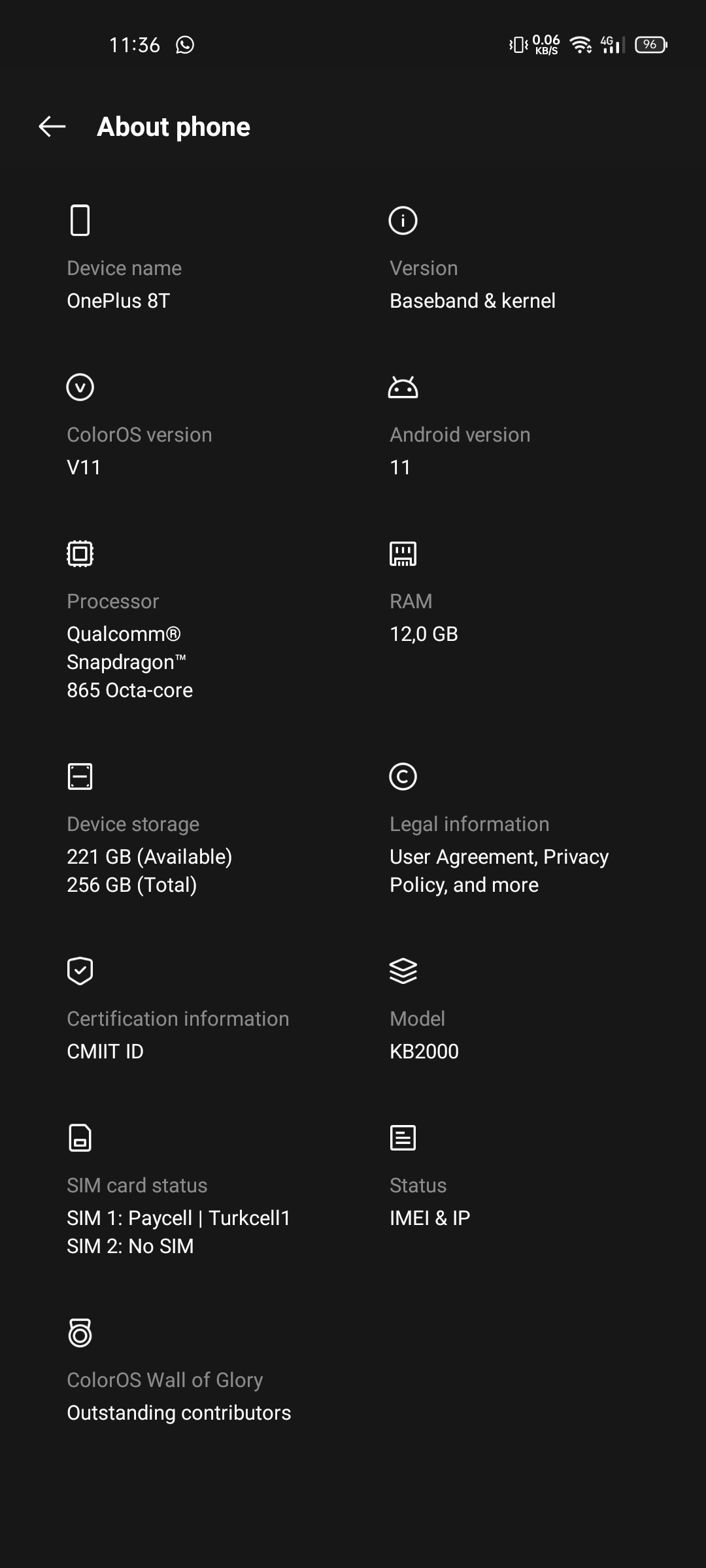Open User Agreement, Privacy Policy link

(x=499, y=871)
